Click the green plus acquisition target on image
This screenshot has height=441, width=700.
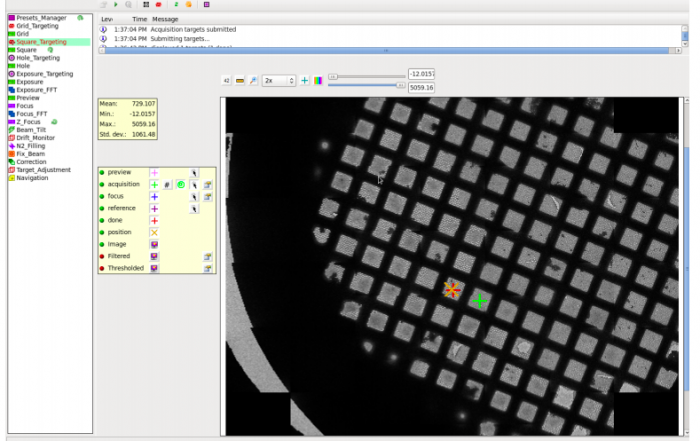click(479, 301)
